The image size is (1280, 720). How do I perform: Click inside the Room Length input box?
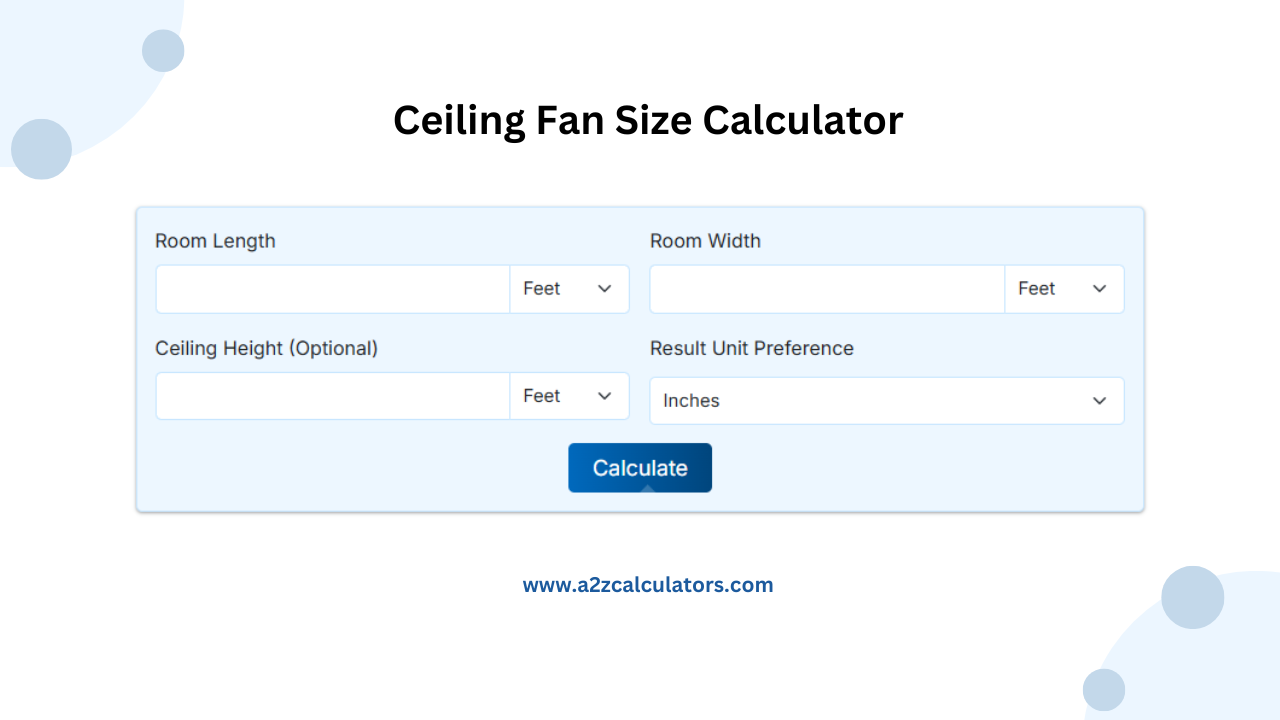331,288
